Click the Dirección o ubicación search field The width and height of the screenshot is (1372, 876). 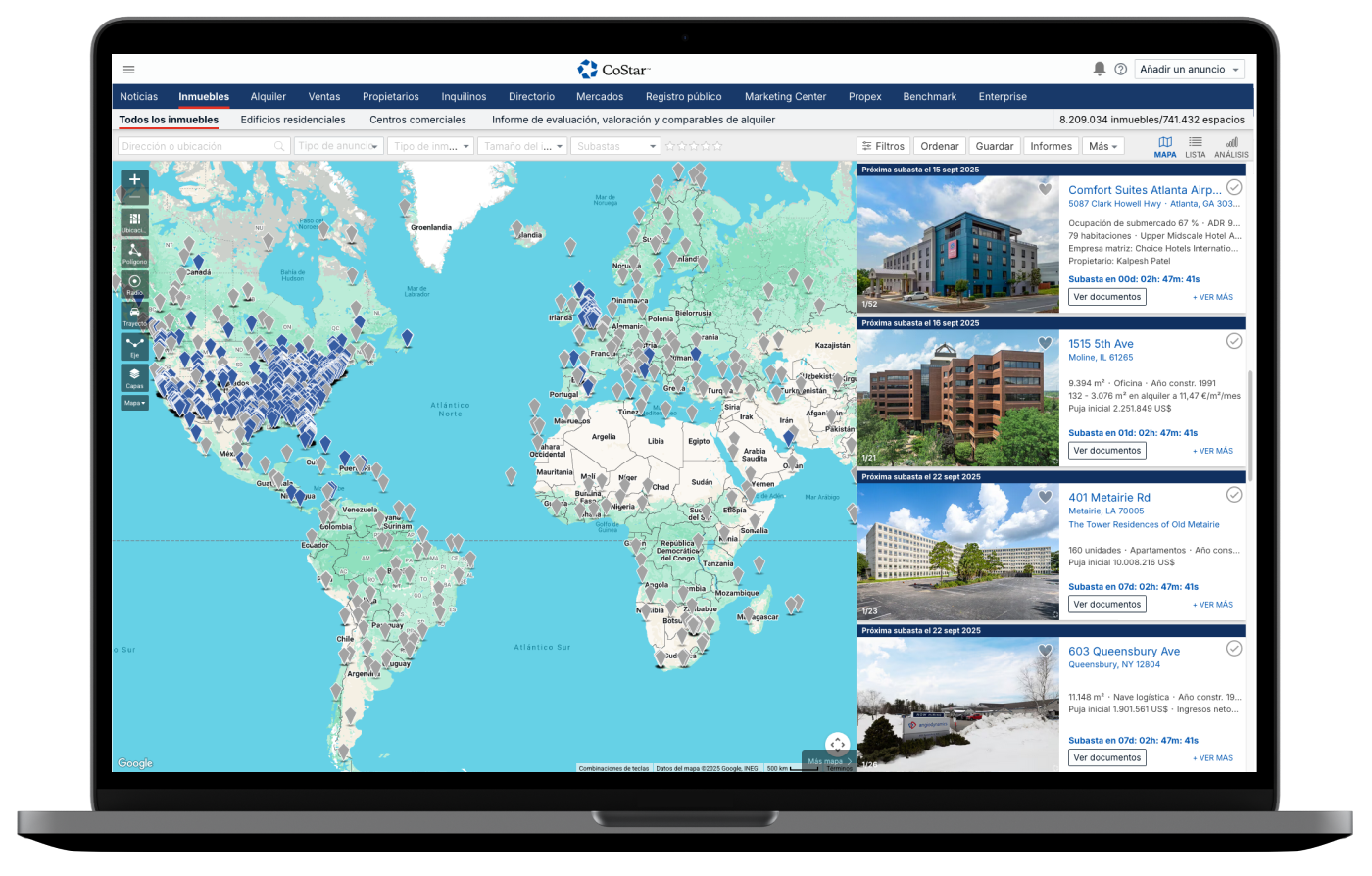point(196,146)
